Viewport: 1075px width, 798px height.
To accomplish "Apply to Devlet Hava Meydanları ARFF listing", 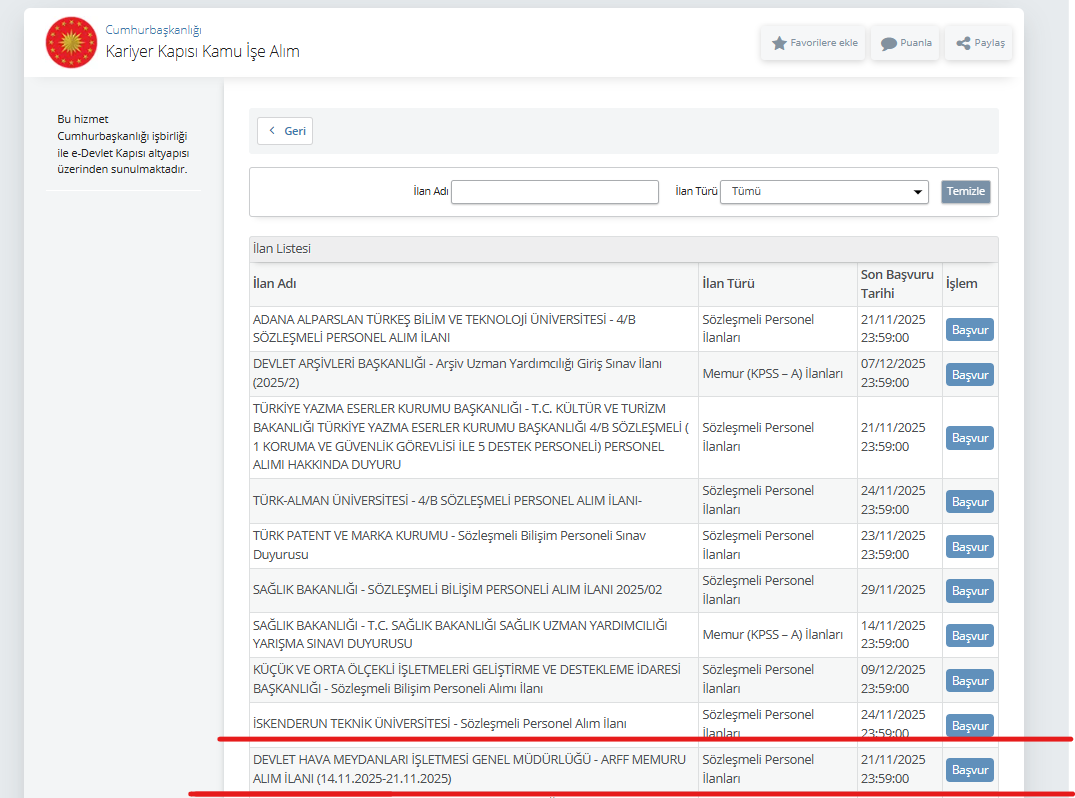I will pos(969,770).
